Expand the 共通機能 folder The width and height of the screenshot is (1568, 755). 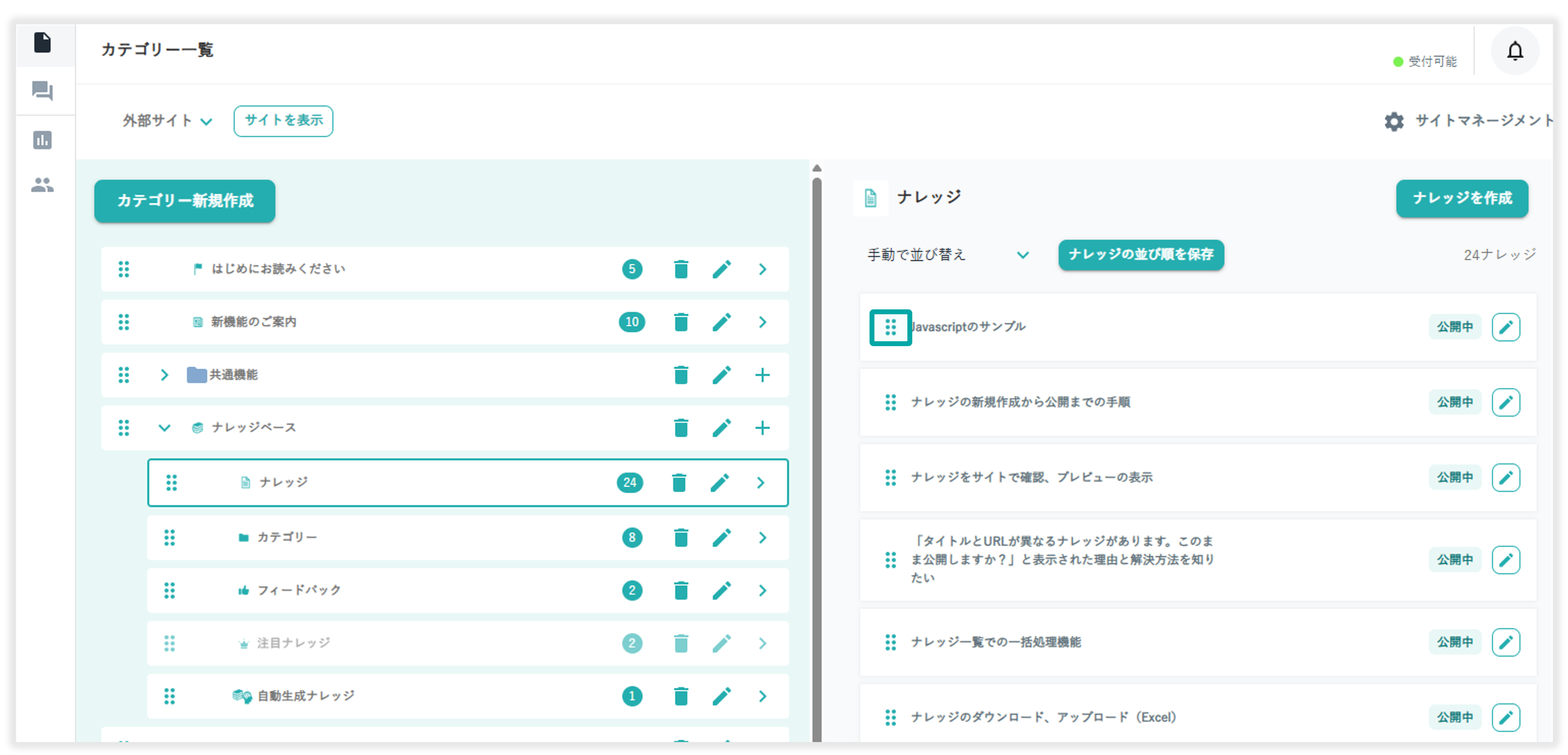164,375
